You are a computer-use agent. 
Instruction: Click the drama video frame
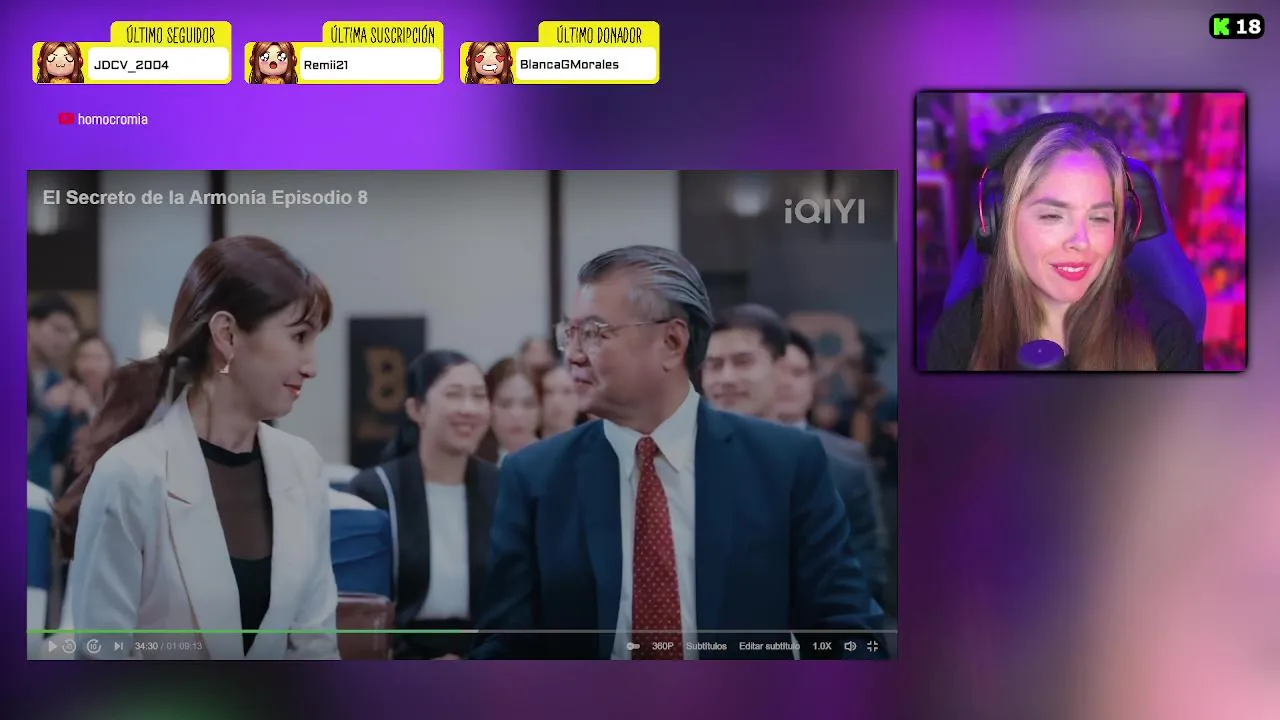[462, 415]
